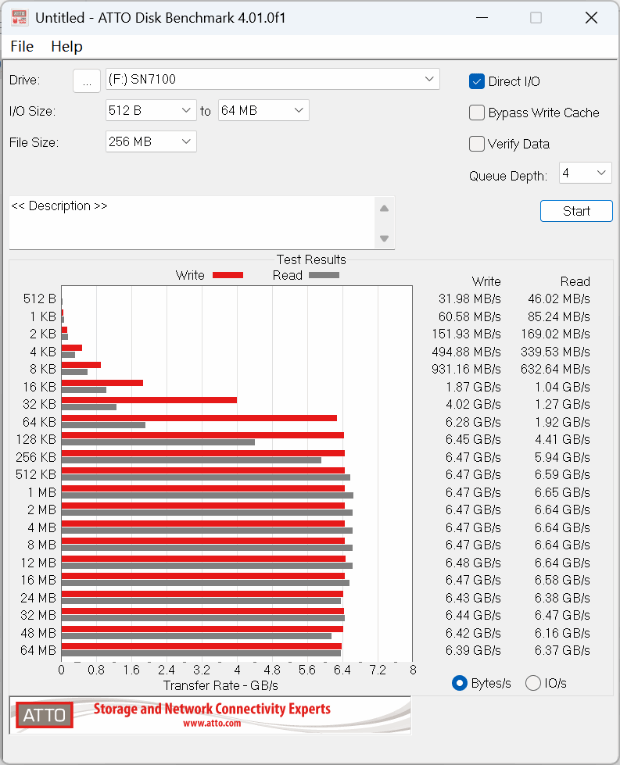This screenshot has width=620, height=765.
Task: Minimize the ATTO Disk Benchmark window
Action: [x=482, y=18]
